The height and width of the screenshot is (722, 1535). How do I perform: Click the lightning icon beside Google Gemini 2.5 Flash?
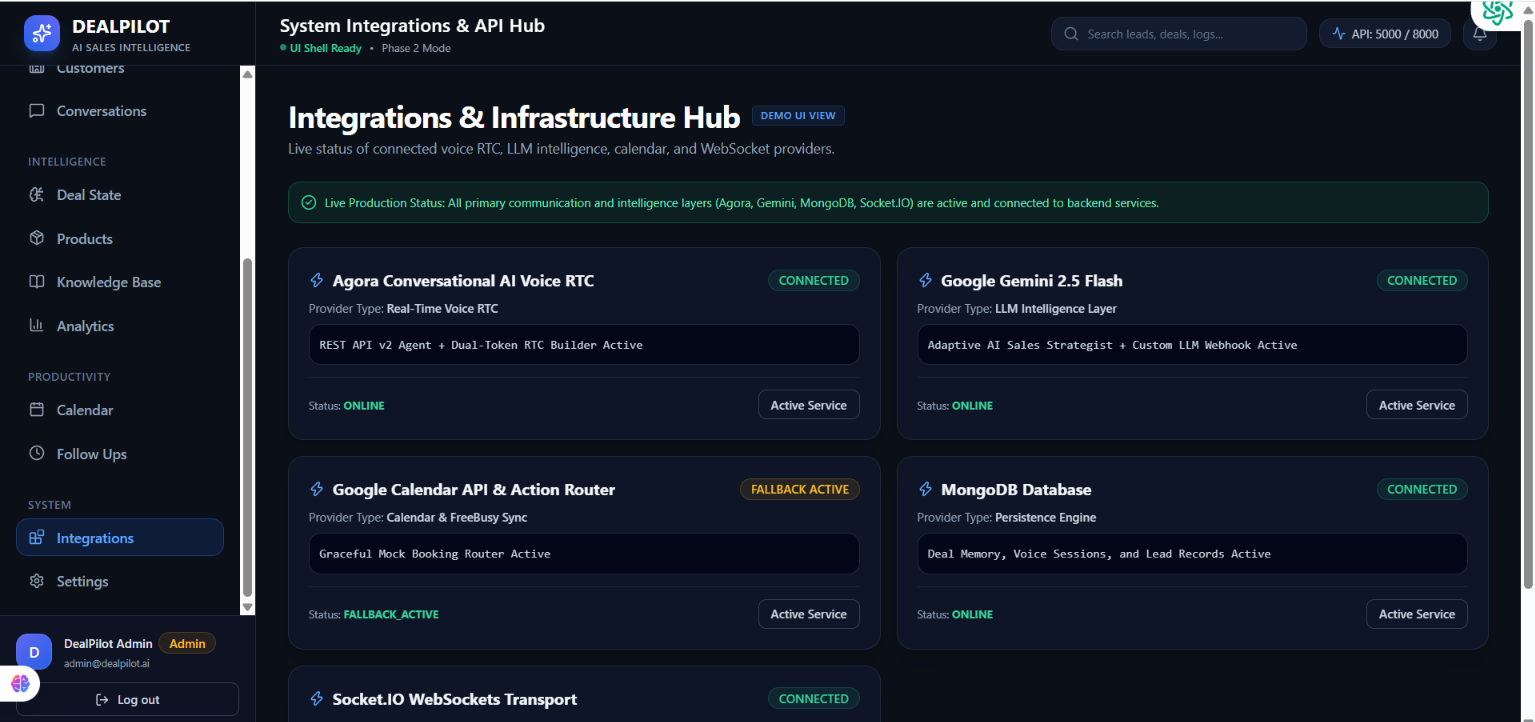[x=925, y=281]
